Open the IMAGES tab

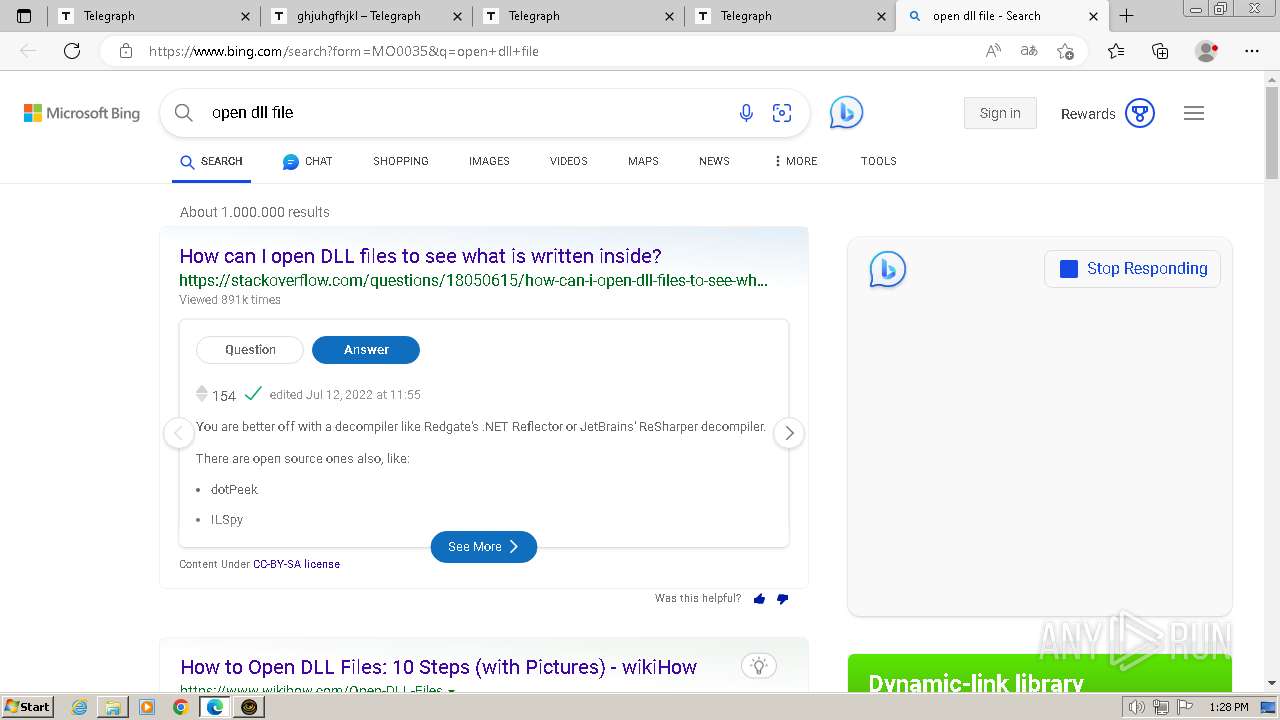tap(489, 161)
